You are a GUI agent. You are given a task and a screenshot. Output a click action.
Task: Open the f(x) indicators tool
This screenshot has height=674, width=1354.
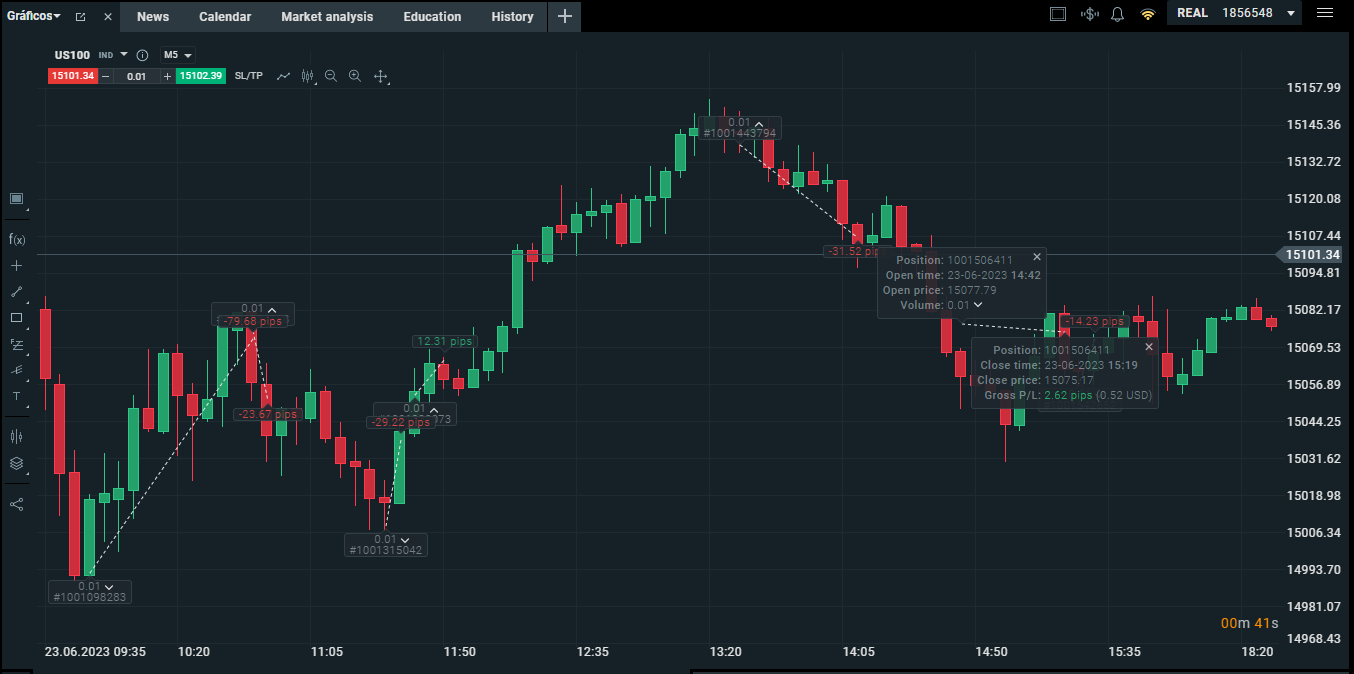16,239
